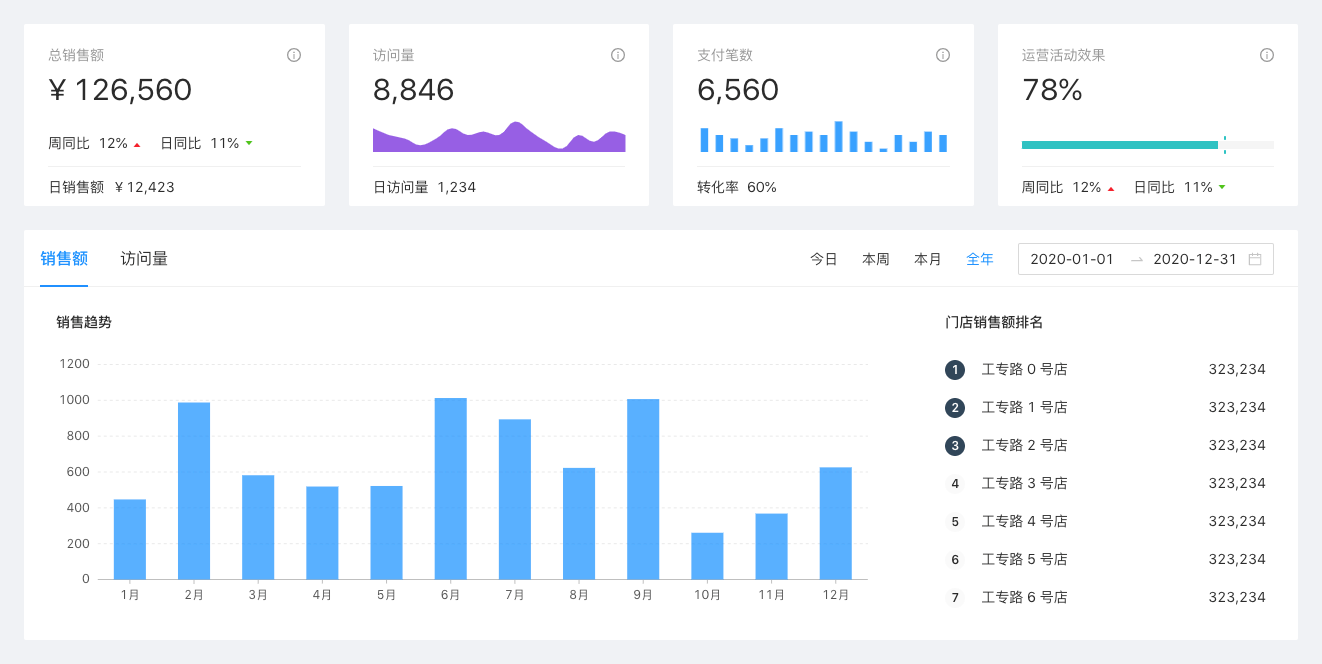Screen dimensions: 1322x664
Task: Select the 本月 time range
Action: coord(928,259)
